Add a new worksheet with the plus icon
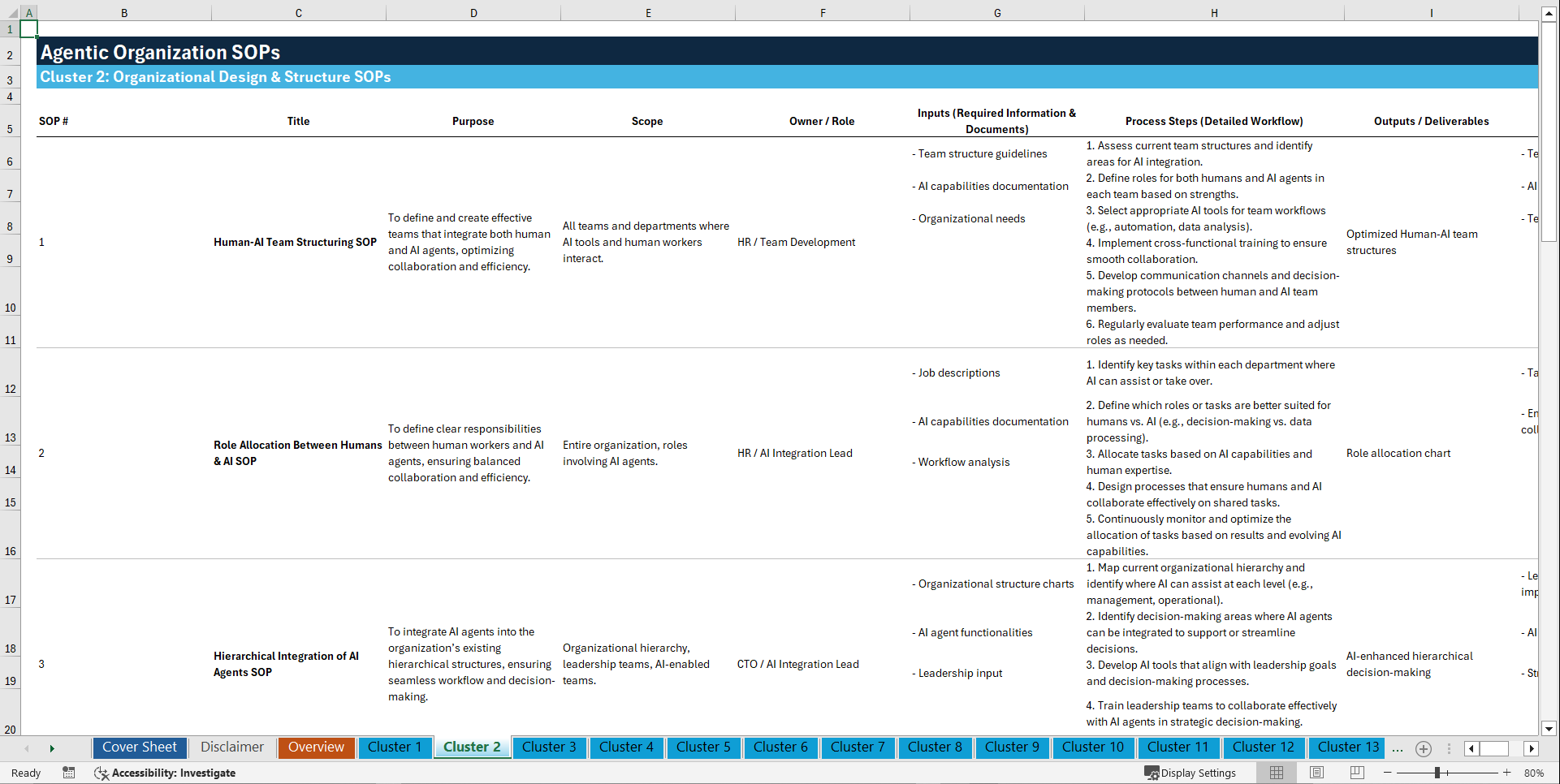The height and width of the screenshot is (784, 1560). [1423, 748]
